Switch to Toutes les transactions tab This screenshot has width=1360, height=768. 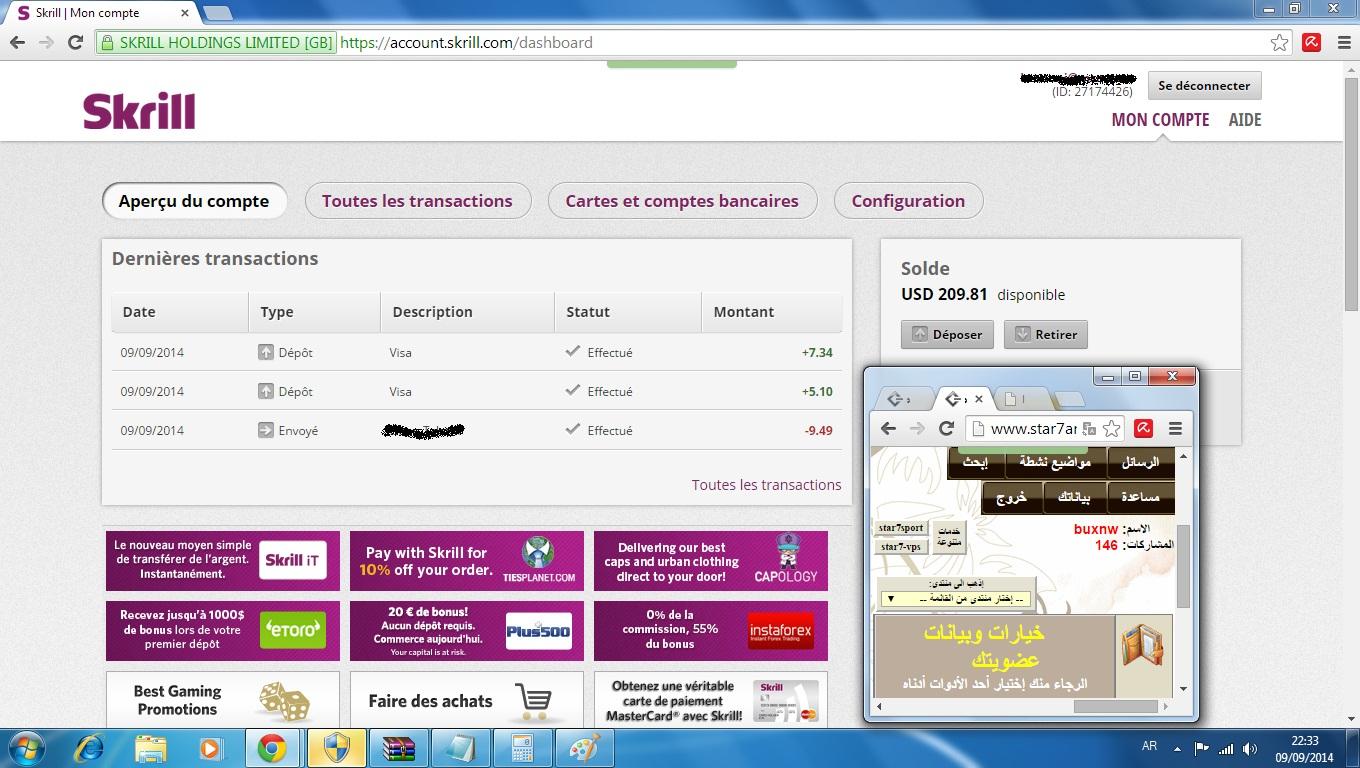417,201
